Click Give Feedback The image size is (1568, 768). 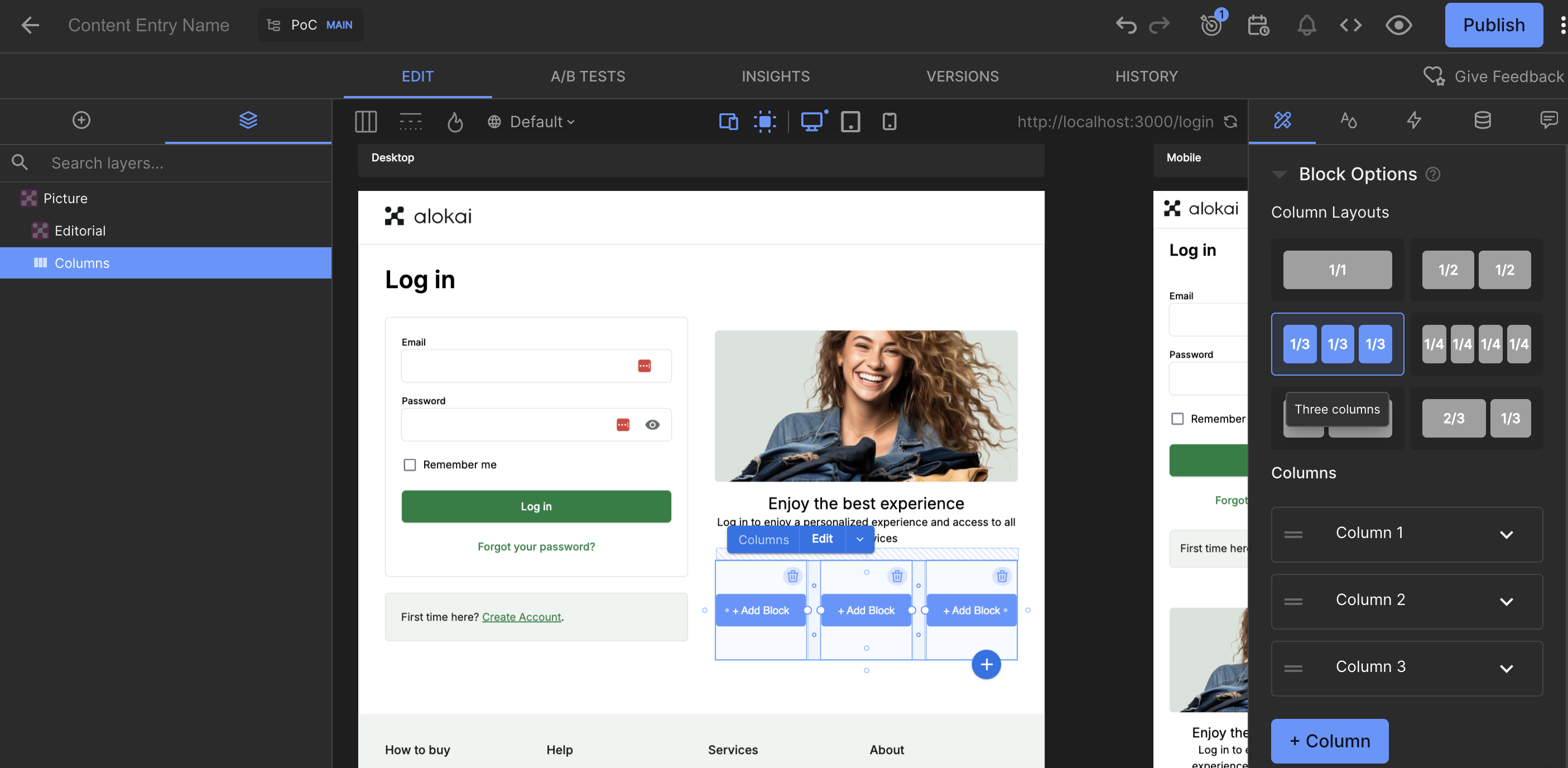tap(1493, 76)
